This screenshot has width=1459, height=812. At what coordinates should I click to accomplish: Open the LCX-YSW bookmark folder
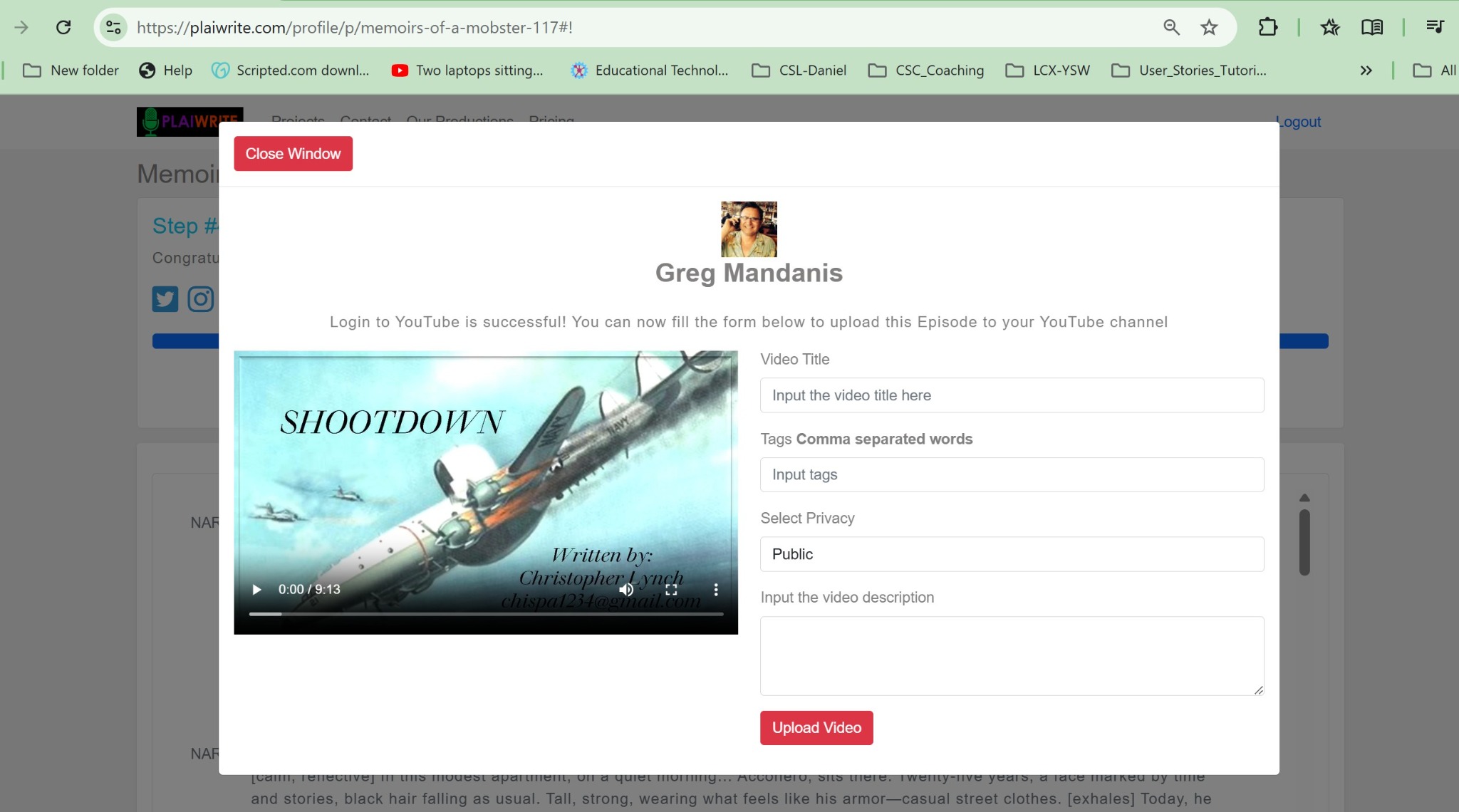[1047, 71]
